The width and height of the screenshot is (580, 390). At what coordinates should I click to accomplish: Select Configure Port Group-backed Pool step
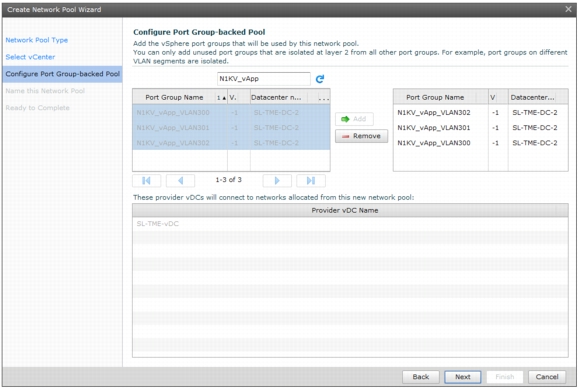(63, 74)
